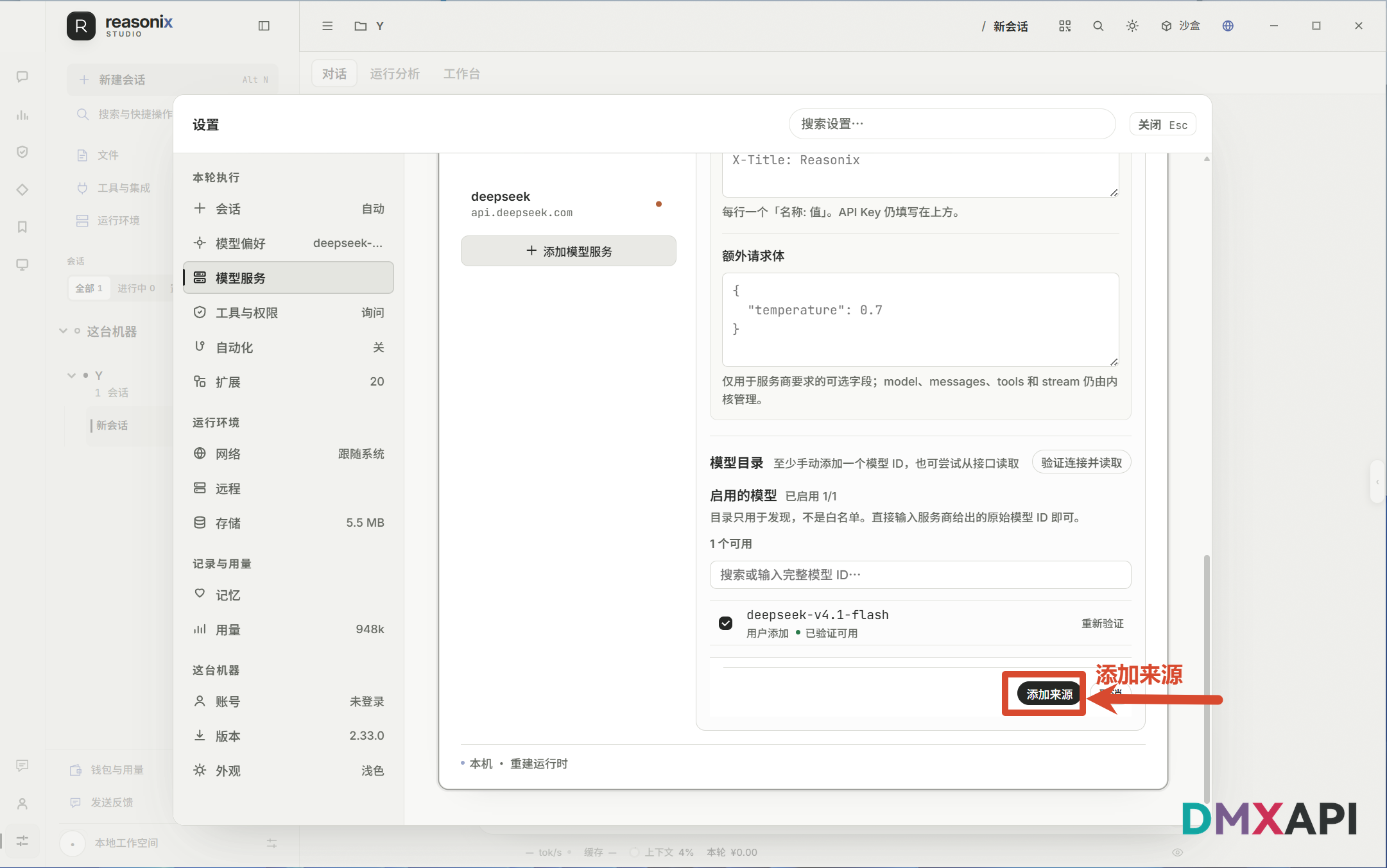
Task: Open the 自动化 settings entry
Action: [x=288, y=347]
